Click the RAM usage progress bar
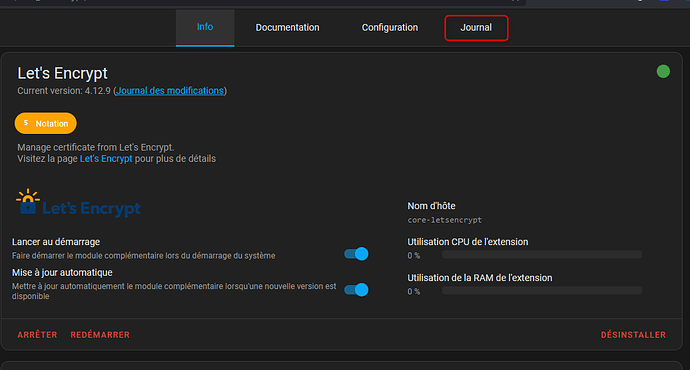 pyautogui.click(x=542, y=291)
